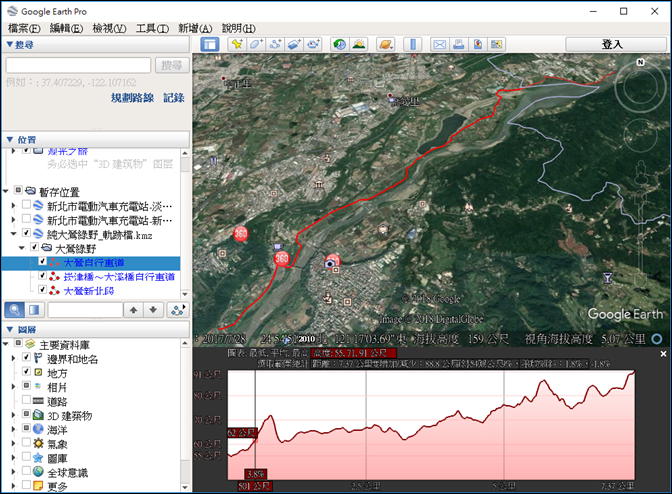Click the play tour button in Places

tap(177, 310)
